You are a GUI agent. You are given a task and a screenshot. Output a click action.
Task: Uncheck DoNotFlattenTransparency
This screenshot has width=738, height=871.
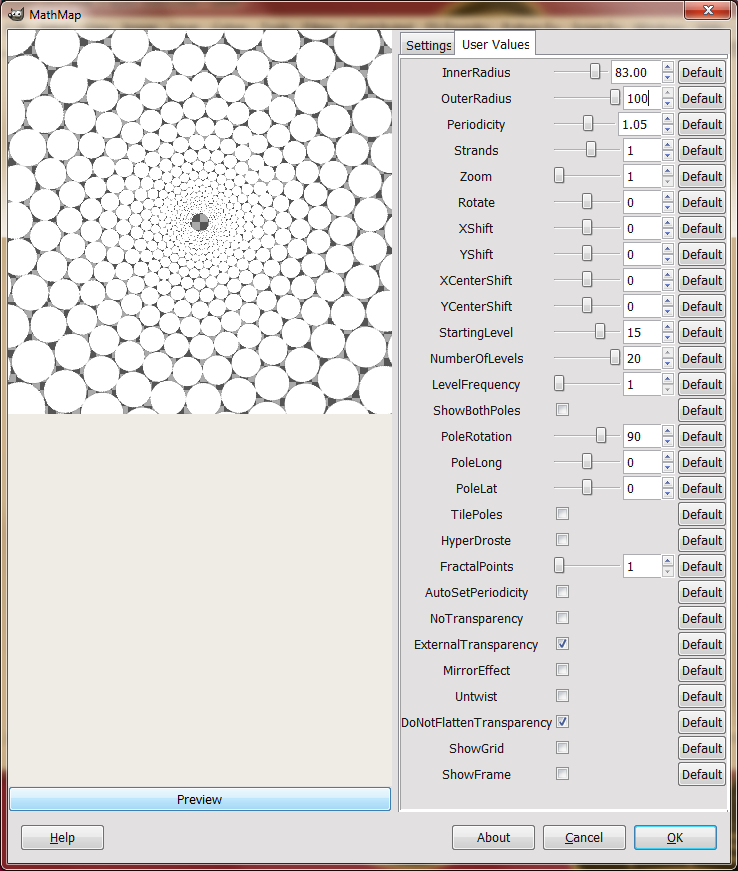[x=562, y=722]
